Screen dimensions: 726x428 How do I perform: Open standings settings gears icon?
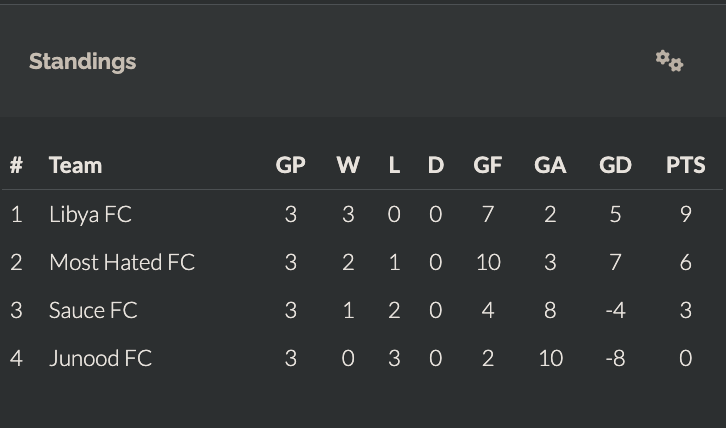669,61
